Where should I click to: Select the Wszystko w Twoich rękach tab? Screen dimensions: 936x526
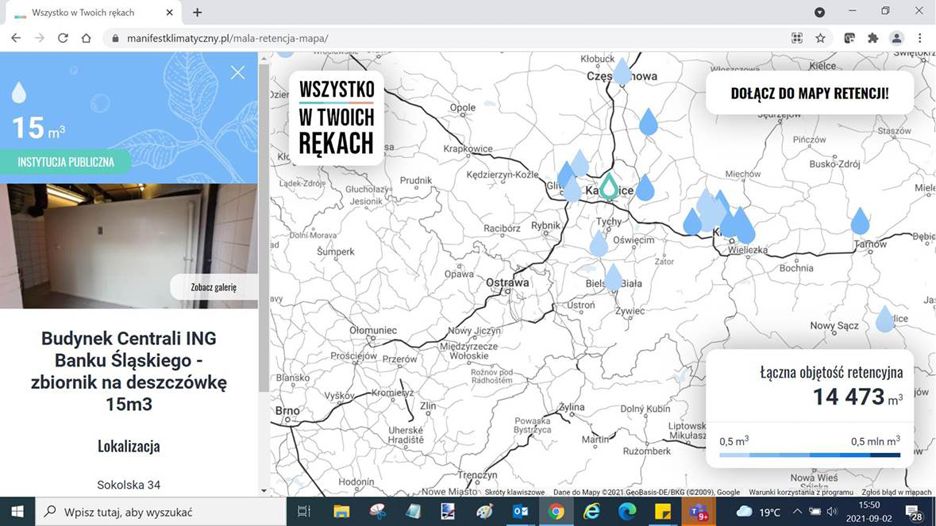pos(93,13)
